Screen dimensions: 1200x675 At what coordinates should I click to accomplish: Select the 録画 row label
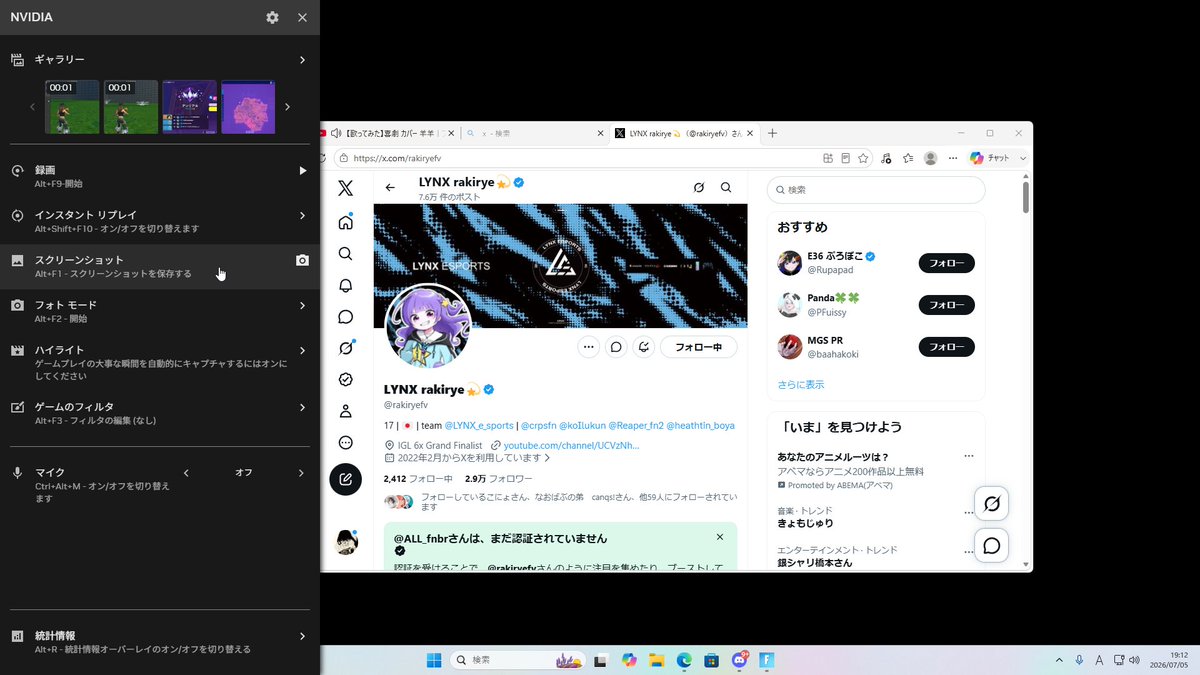pos(45,171)
